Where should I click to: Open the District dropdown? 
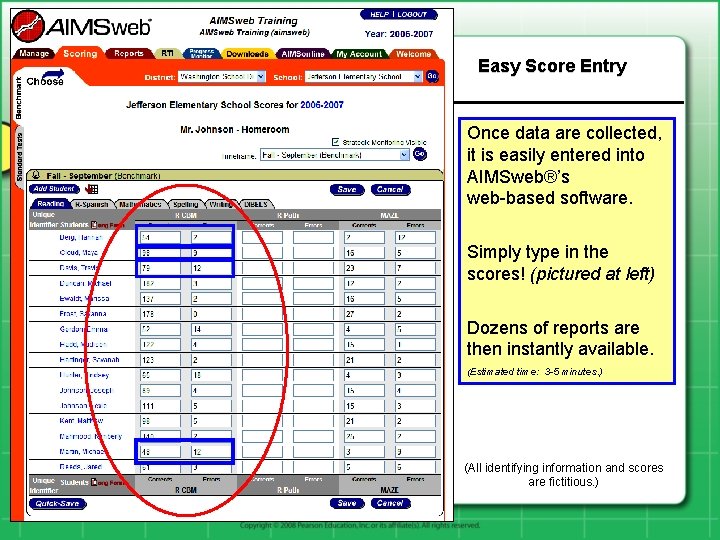click(222, 77)
